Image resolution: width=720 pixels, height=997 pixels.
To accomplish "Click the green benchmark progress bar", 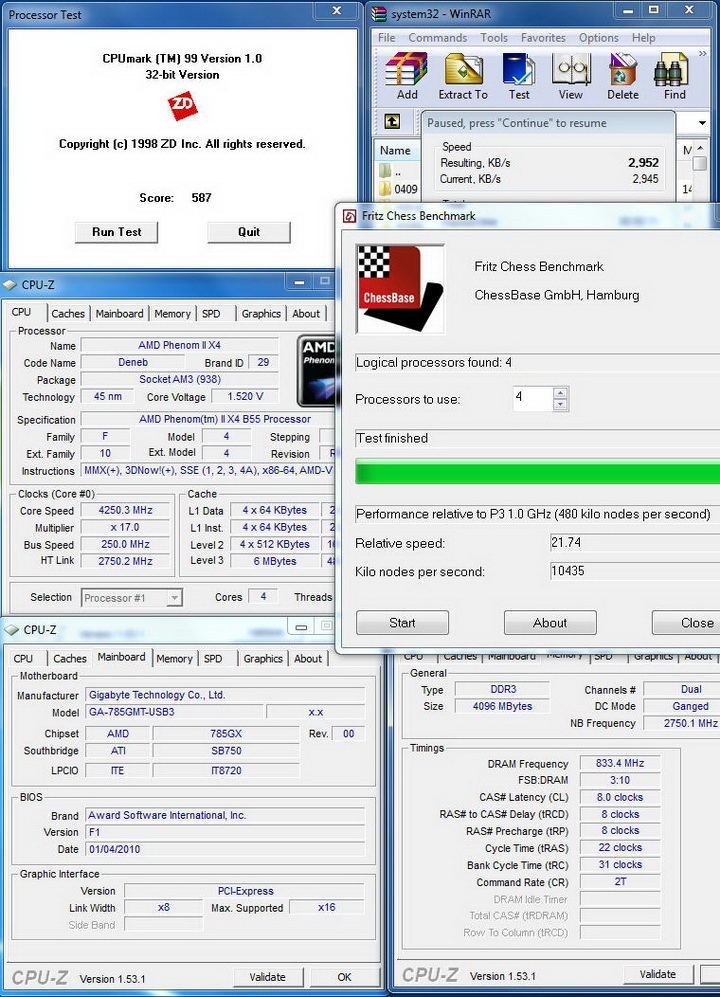I will click(537, 472).
